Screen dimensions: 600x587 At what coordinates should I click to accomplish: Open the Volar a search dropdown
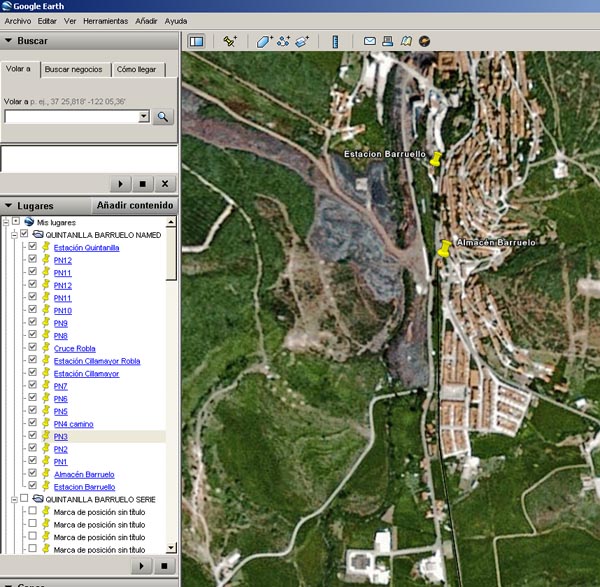(x=143, y=117)
